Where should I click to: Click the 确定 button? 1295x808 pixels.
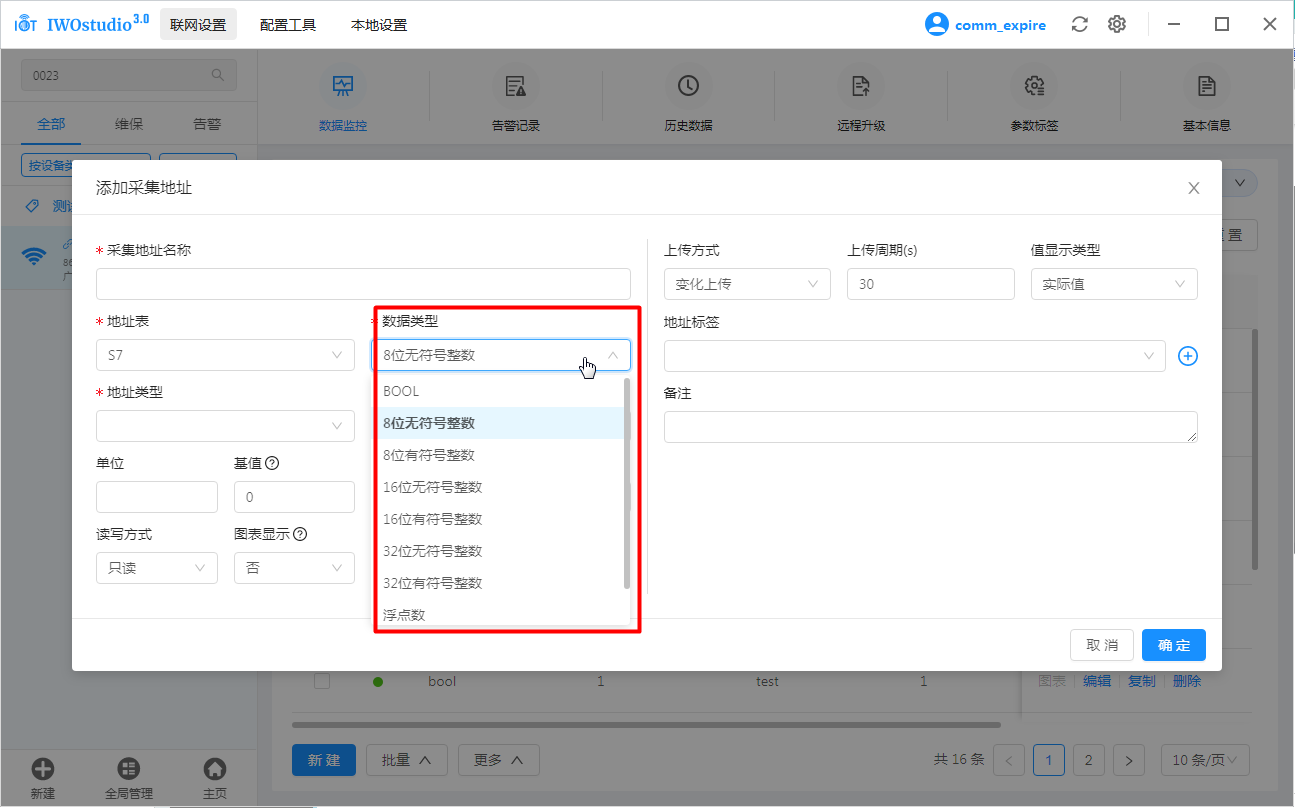(x=1173, y=645)
